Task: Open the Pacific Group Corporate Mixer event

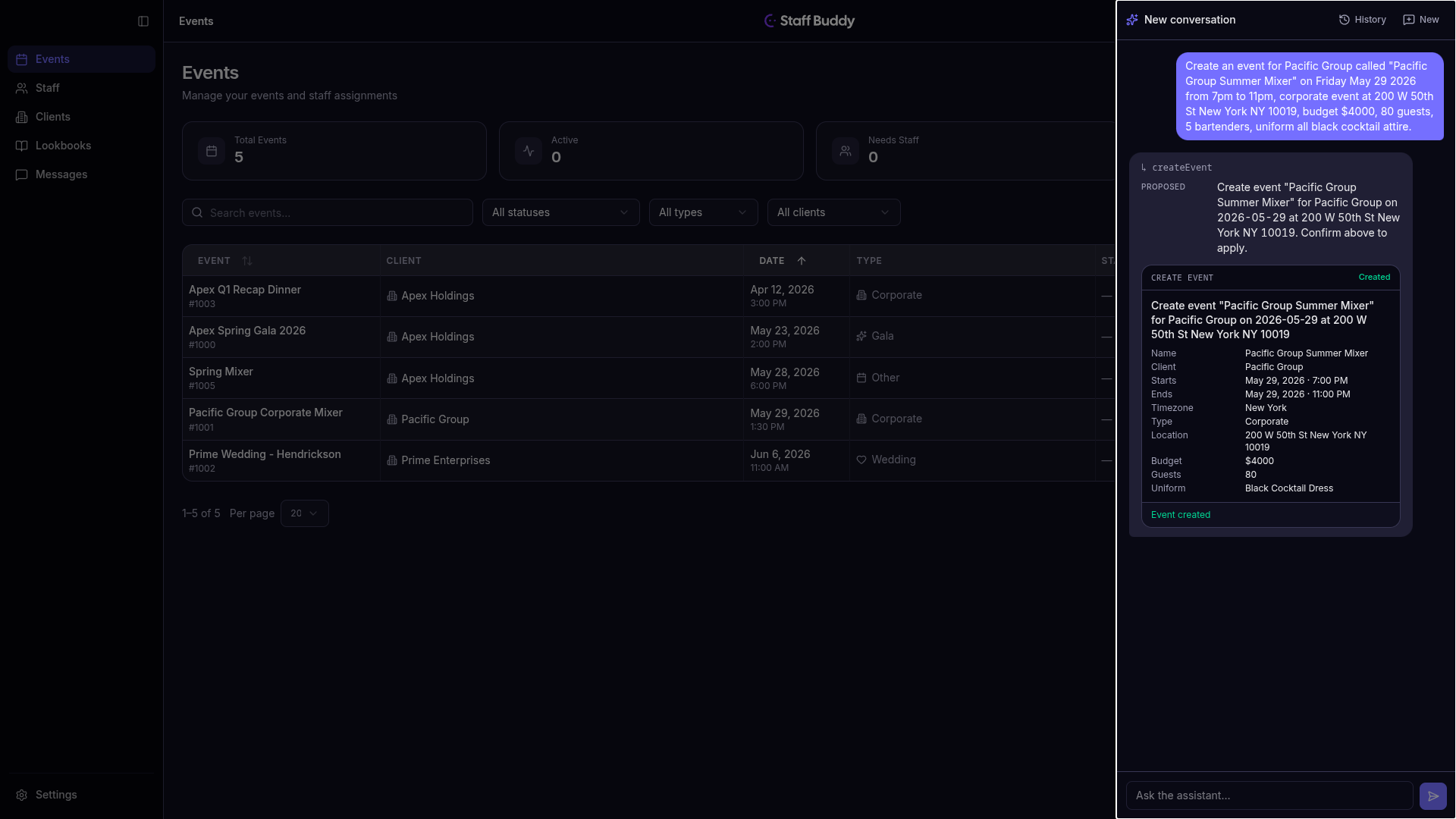Action: coord(265,413)
